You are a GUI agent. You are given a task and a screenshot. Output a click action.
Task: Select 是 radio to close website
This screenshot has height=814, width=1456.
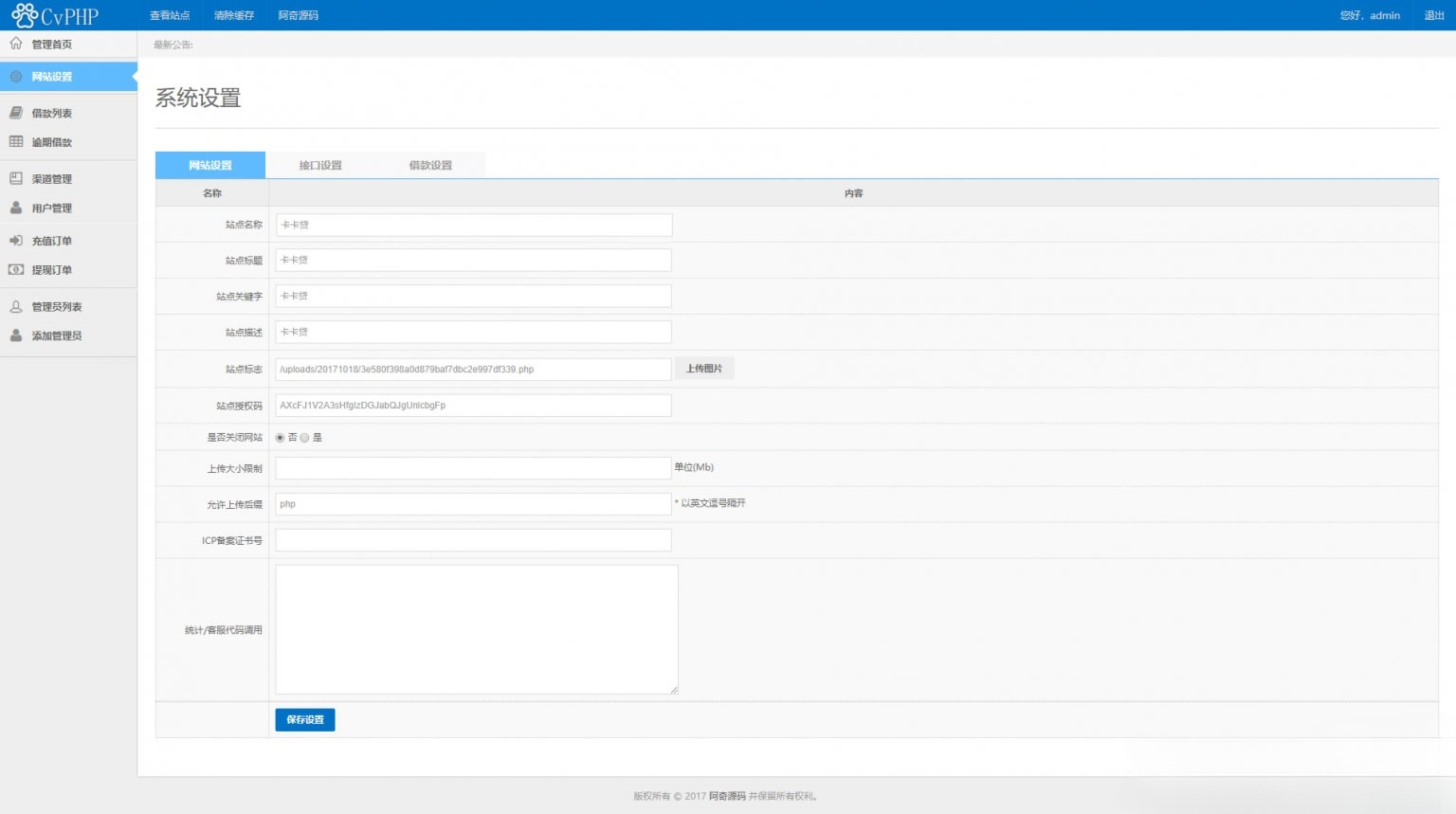click(x=304, y=438)
